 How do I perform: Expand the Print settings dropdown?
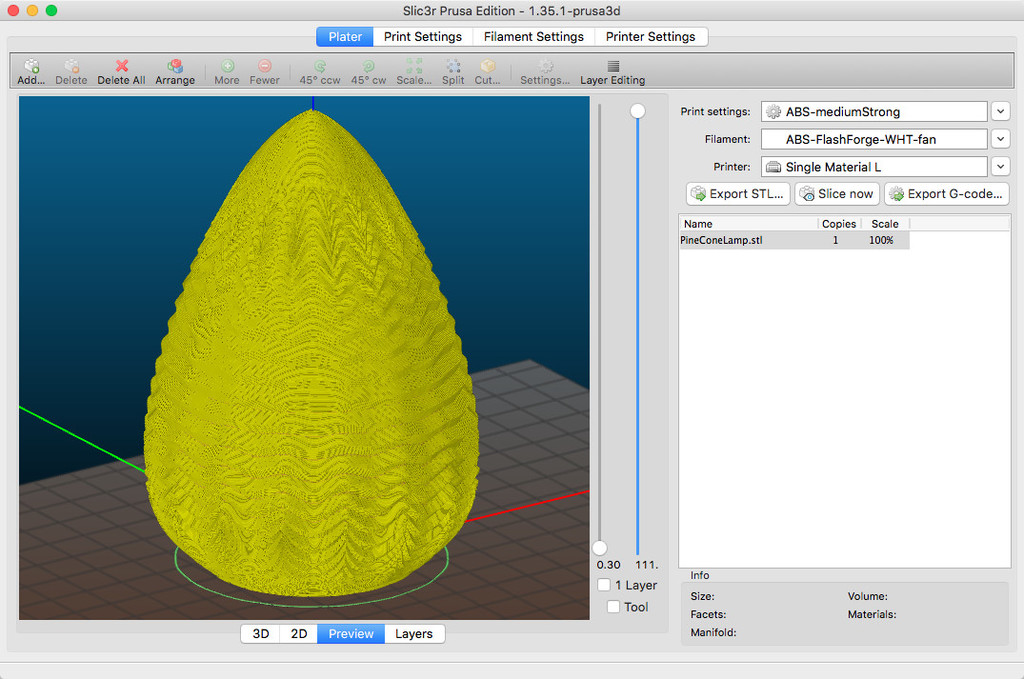click(1000, 112)
